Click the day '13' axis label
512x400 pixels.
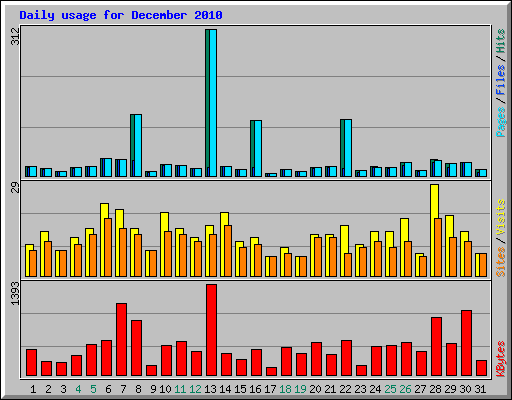210,389
